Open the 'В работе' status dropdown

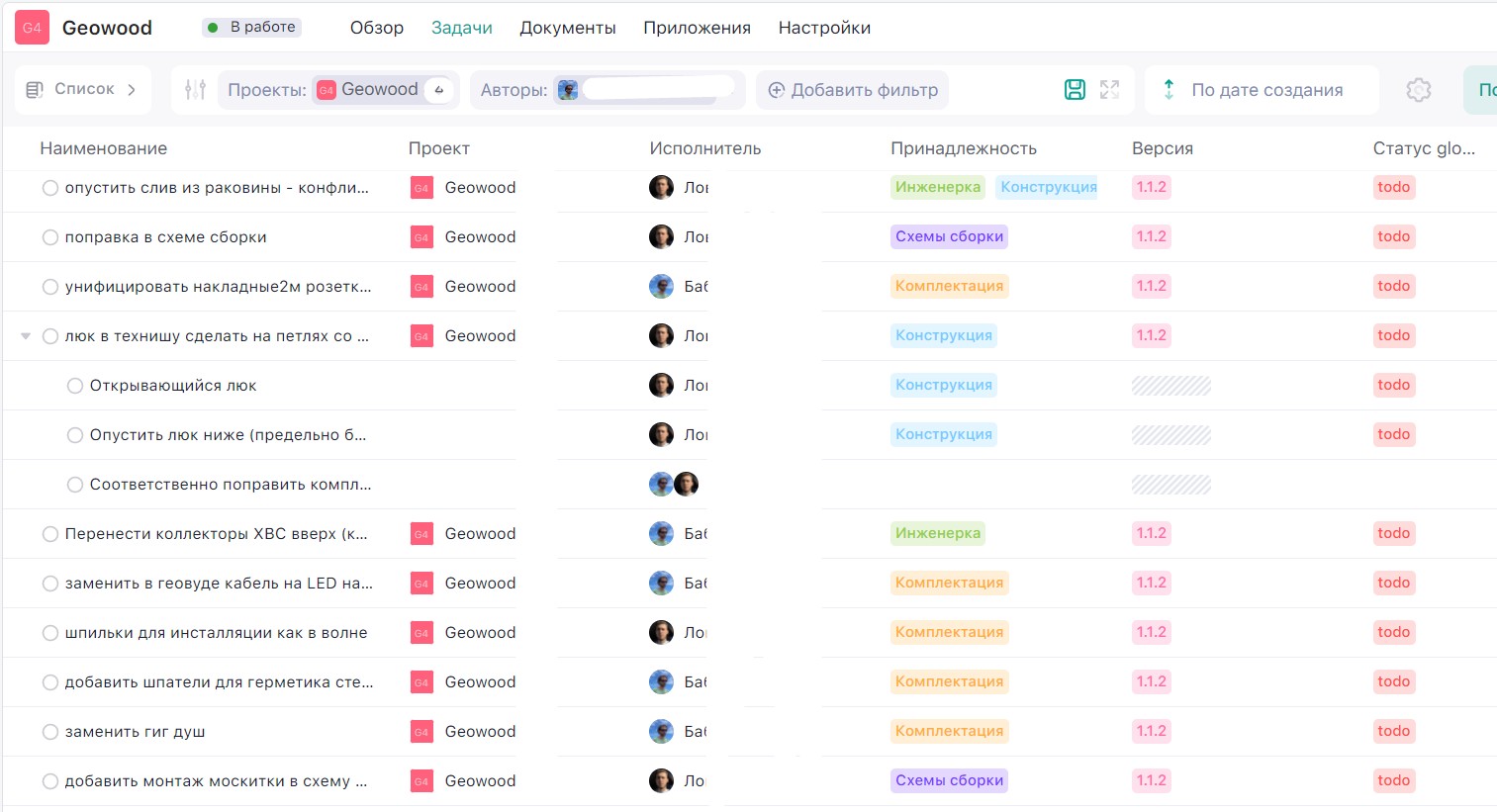click(x=252, y=28)
